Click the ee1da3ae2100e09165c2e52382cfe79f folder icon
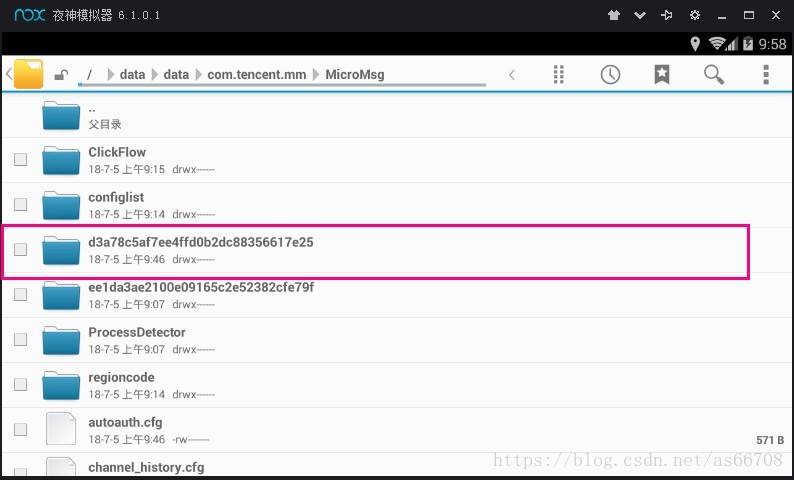Viewport: 794px width, 480px height. pos(61,295)
